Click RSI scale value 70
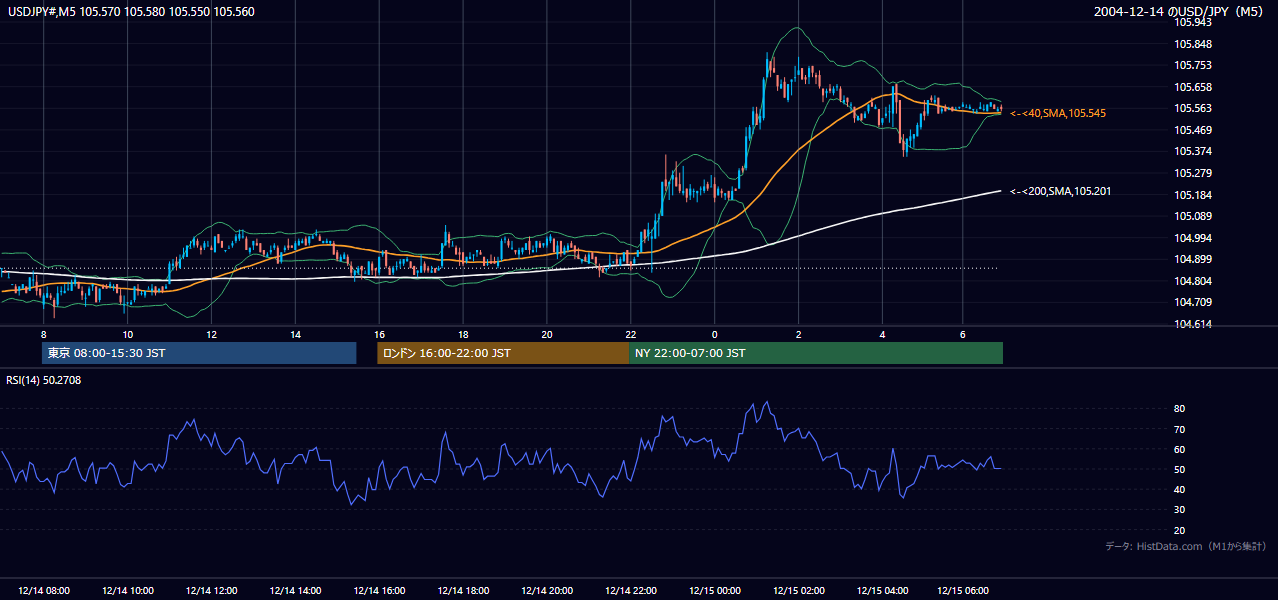This screenshot has width=1278, height=600. 1180,429
